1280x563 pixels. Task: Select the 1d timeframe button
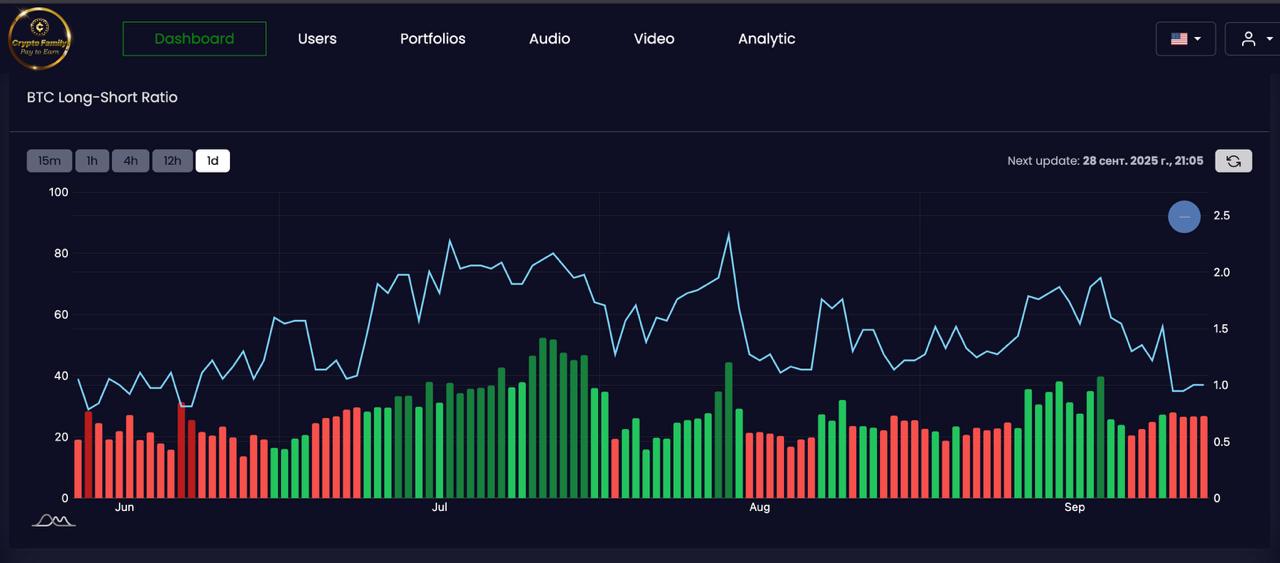tap(212, 161)
